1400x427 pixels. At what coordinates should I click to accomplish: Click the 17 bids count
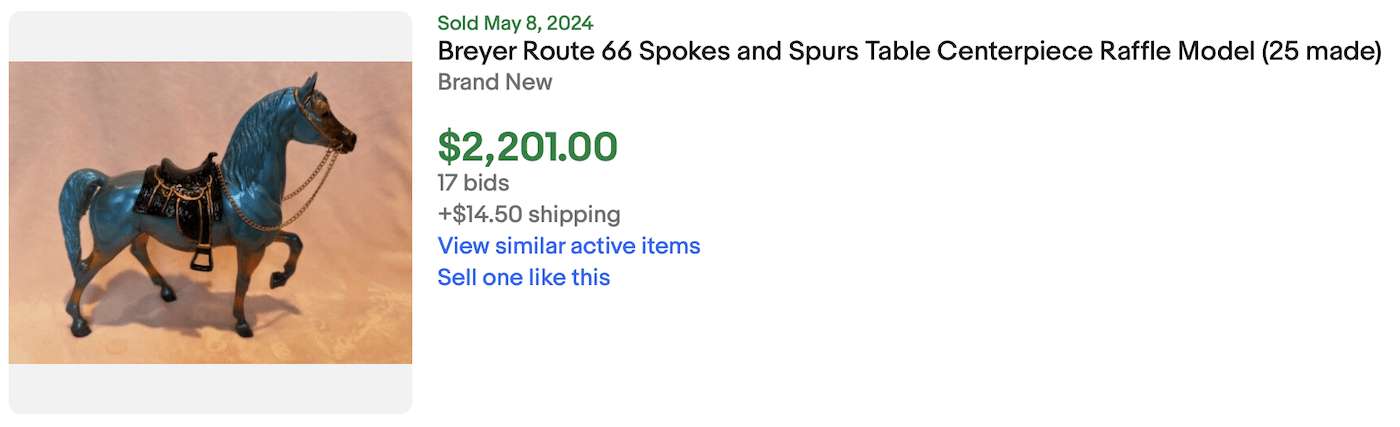click(x=473, y=183)
